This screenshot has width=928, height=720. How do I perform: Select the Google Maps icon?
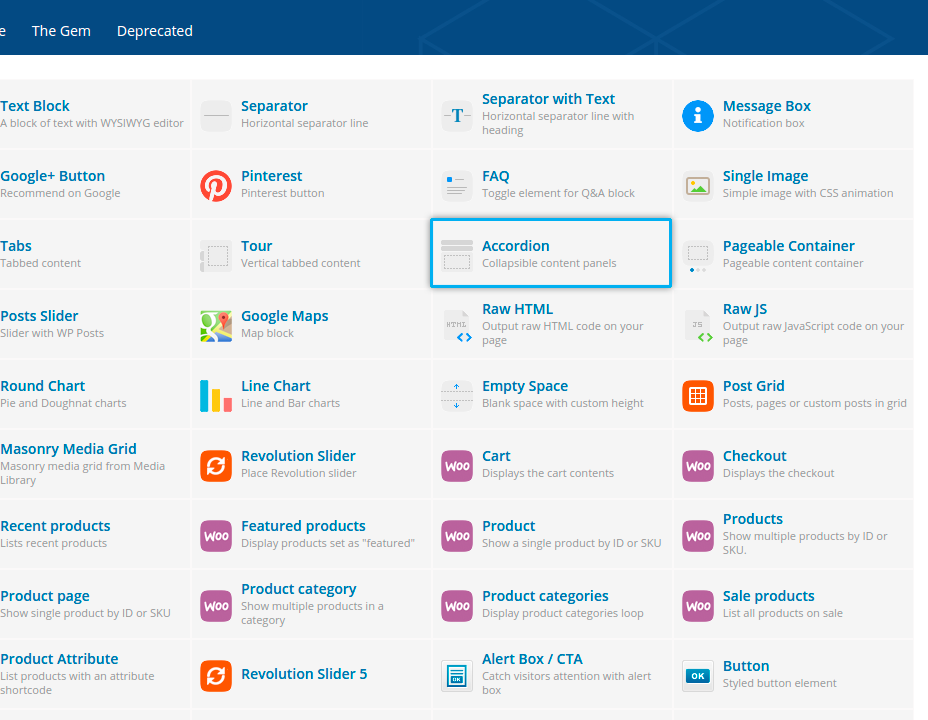(216, 326)
